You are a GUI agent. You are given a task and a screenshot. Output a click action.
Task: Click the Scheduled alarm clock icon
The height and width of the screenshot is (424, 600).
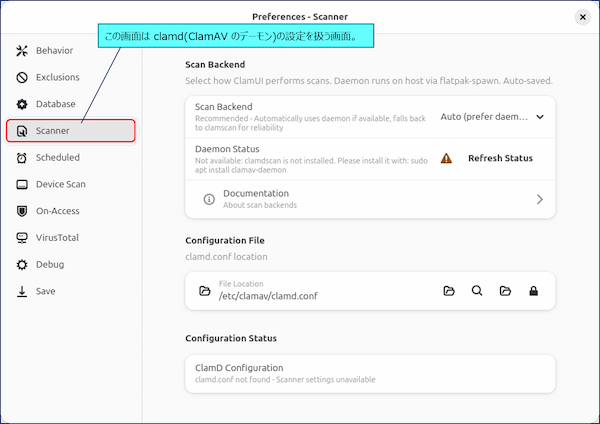22,158
